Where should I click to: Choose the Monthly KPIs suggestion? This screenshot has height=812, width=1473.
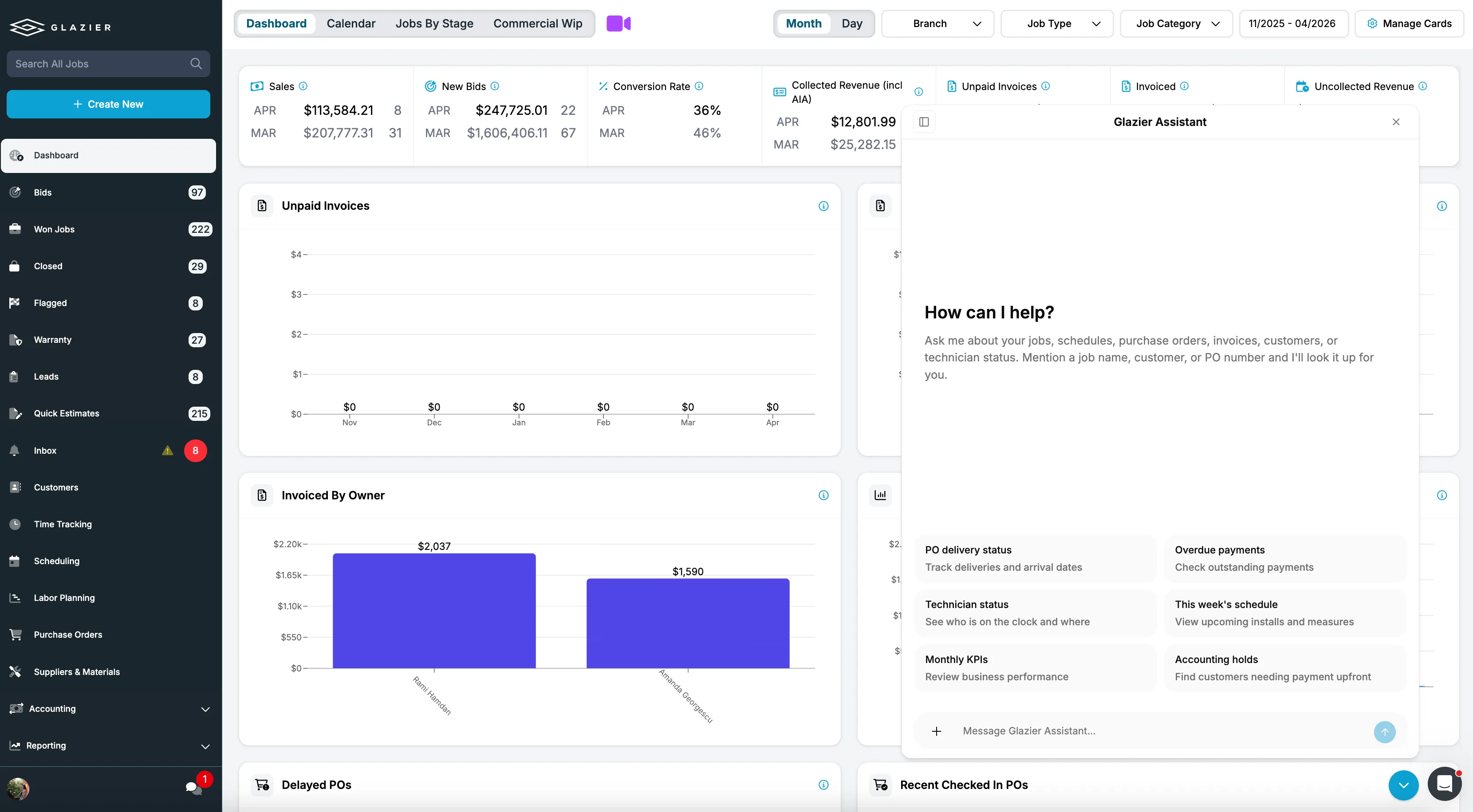coord(1036,668)
